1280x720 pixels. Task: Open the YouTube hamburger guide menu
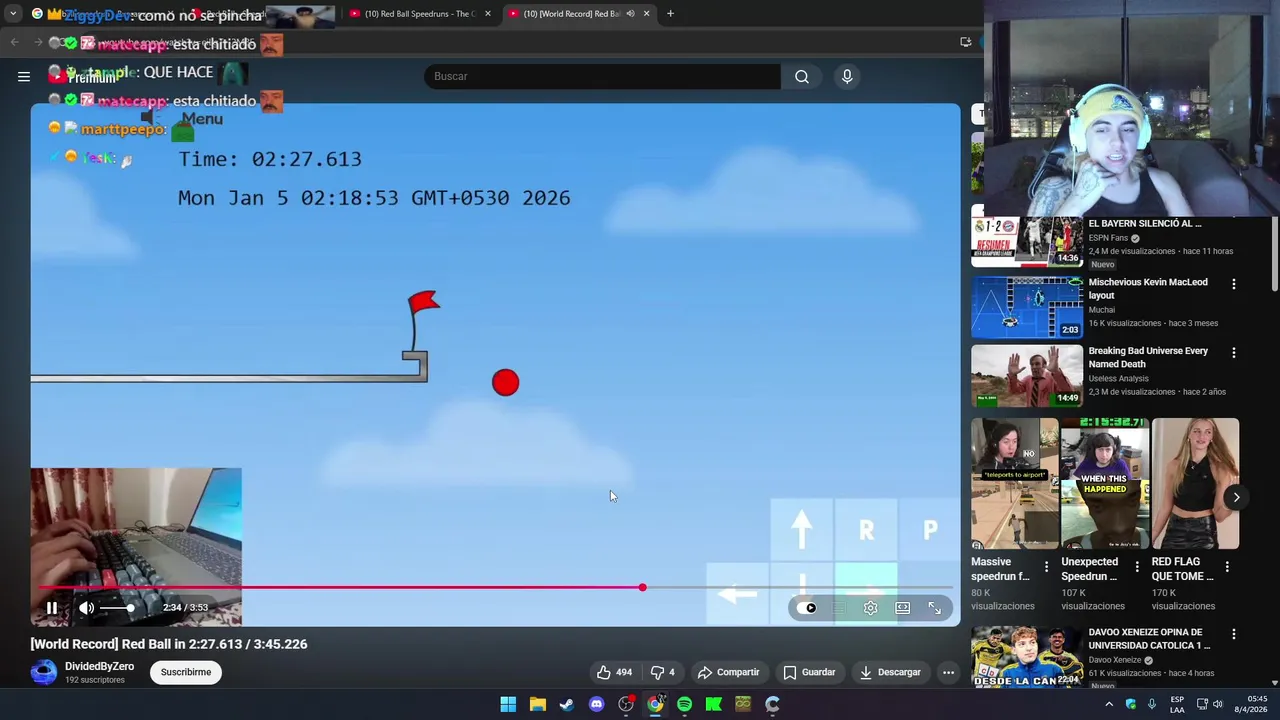point(24,76)
